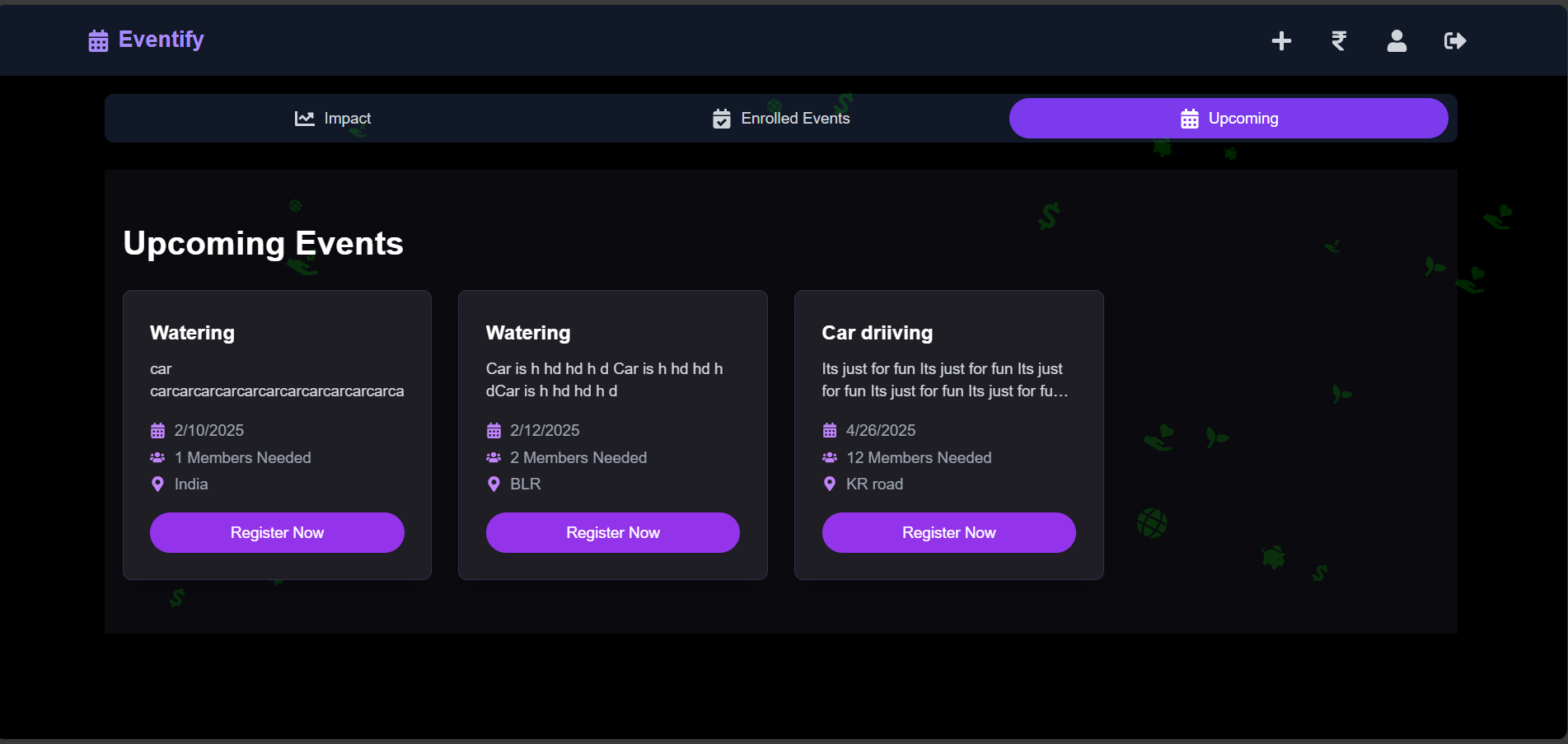The image size is (1568, 744).
Task: Open the user profile icon
Action: pos(1397,40)
